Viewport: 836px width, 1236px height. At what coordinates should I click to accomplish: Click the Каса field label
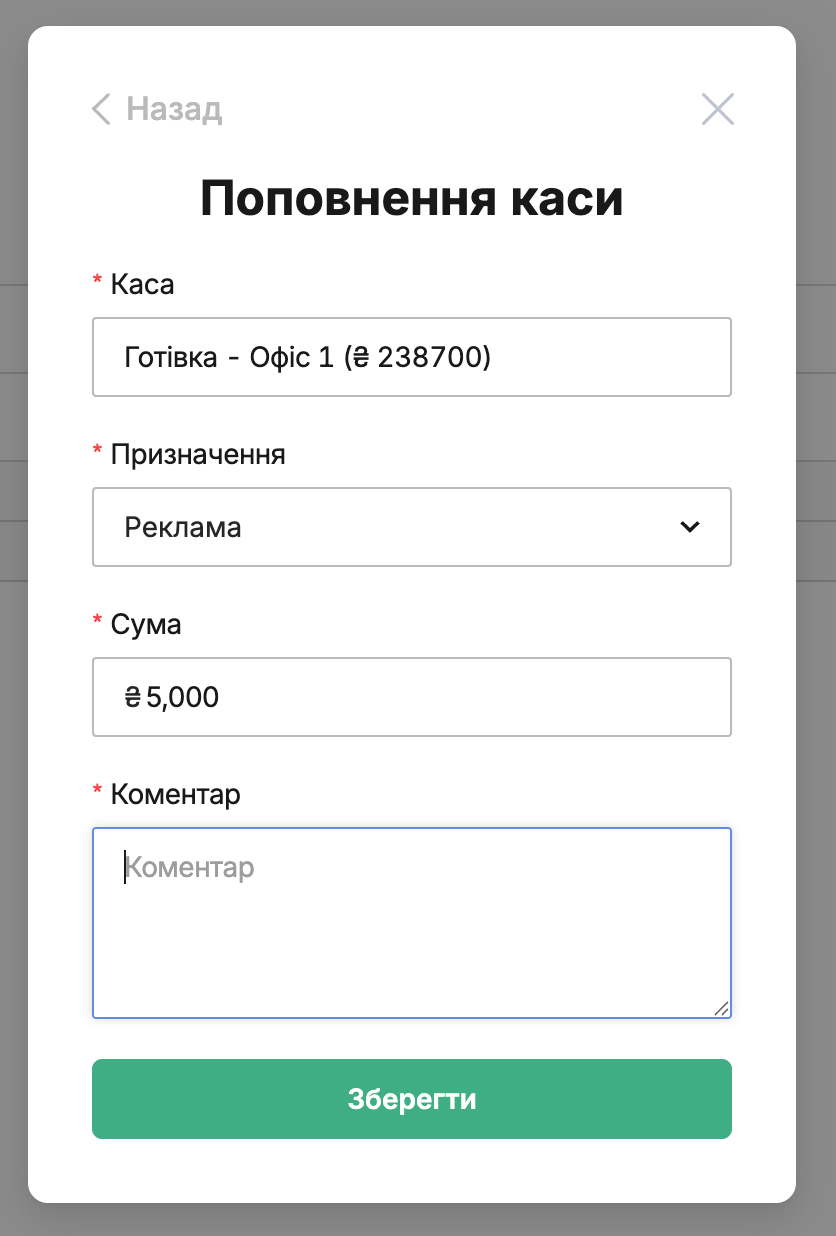click(x=142, y=285)
